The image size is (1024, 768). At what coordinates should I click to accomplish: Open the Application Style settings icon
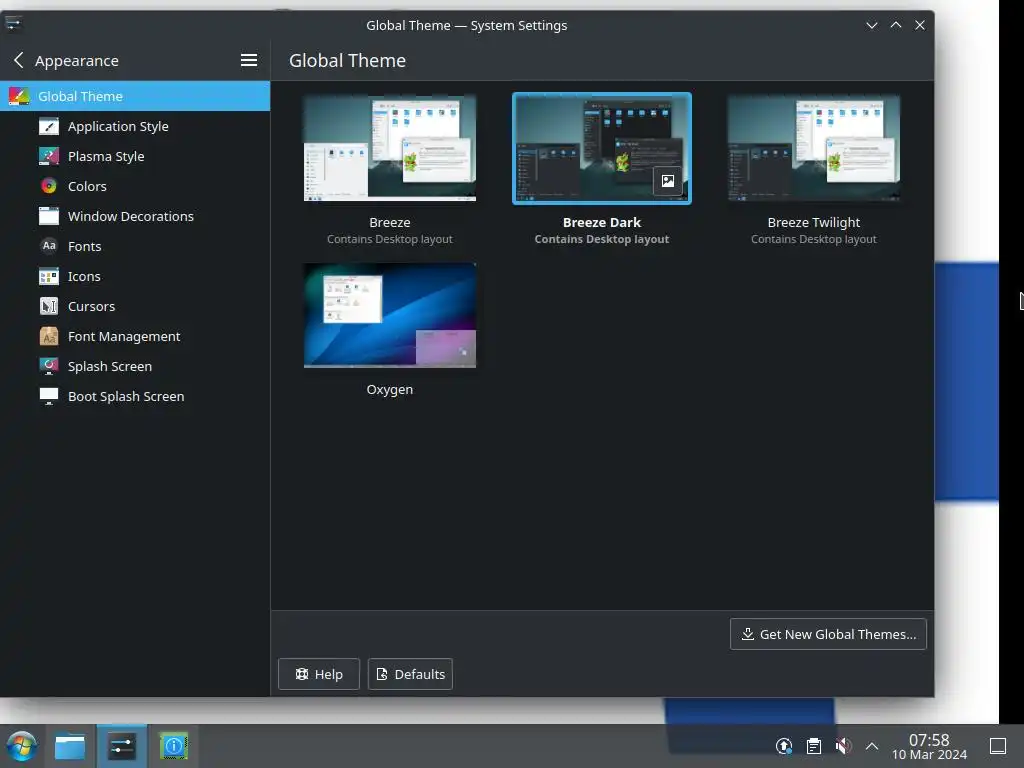48,126
